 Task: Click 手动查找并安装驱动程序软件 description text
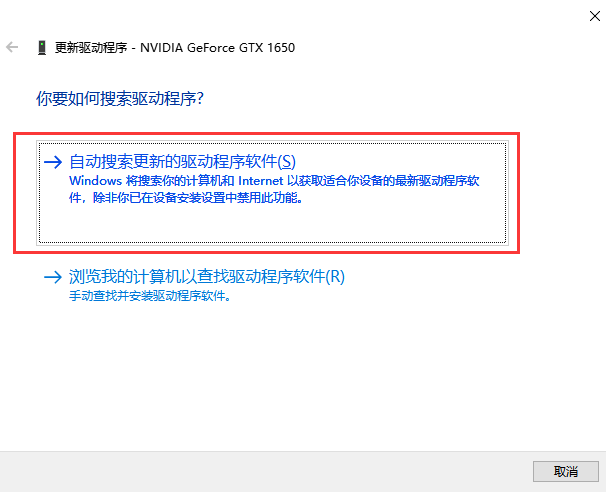150,296
